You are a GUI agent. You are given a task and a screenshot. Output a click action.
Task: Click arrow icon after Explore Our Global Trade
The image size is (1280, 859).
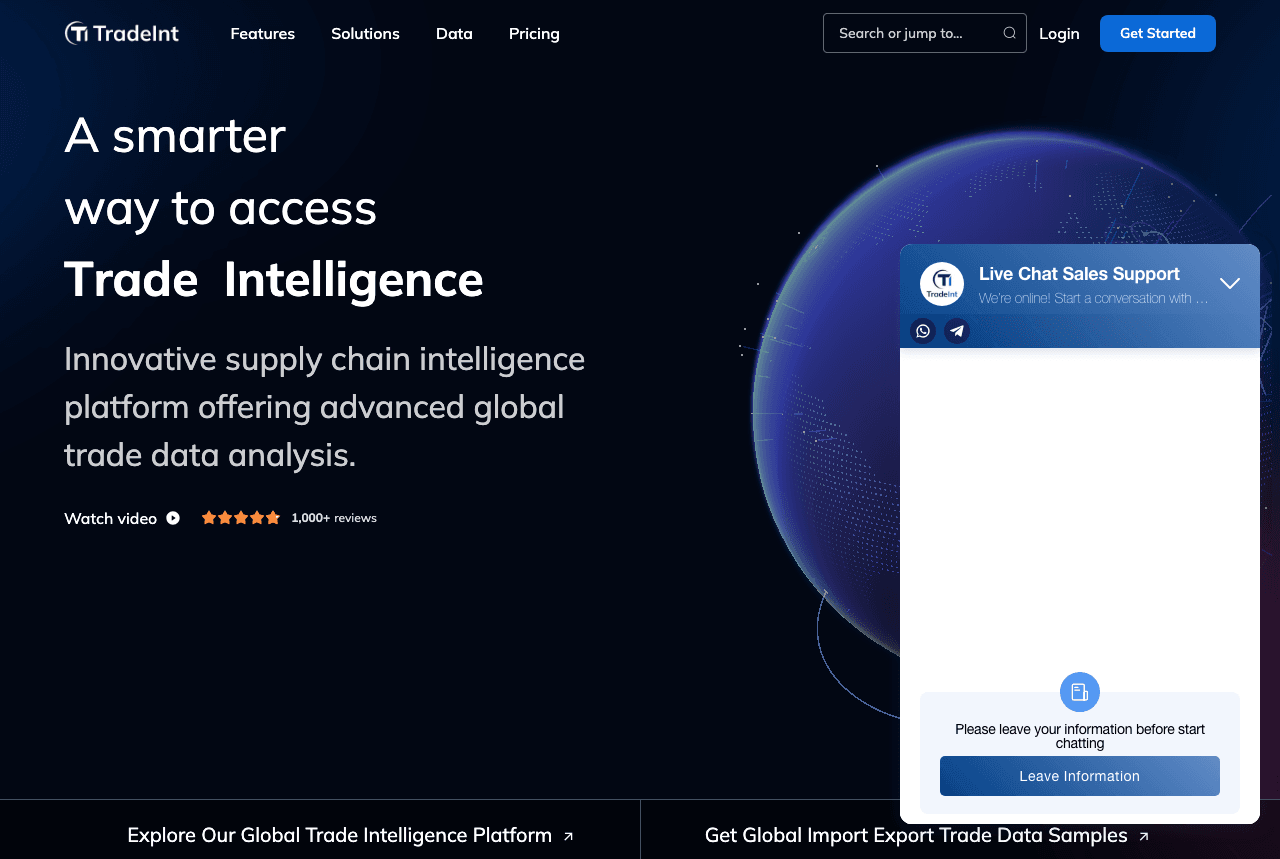point(568,836)
